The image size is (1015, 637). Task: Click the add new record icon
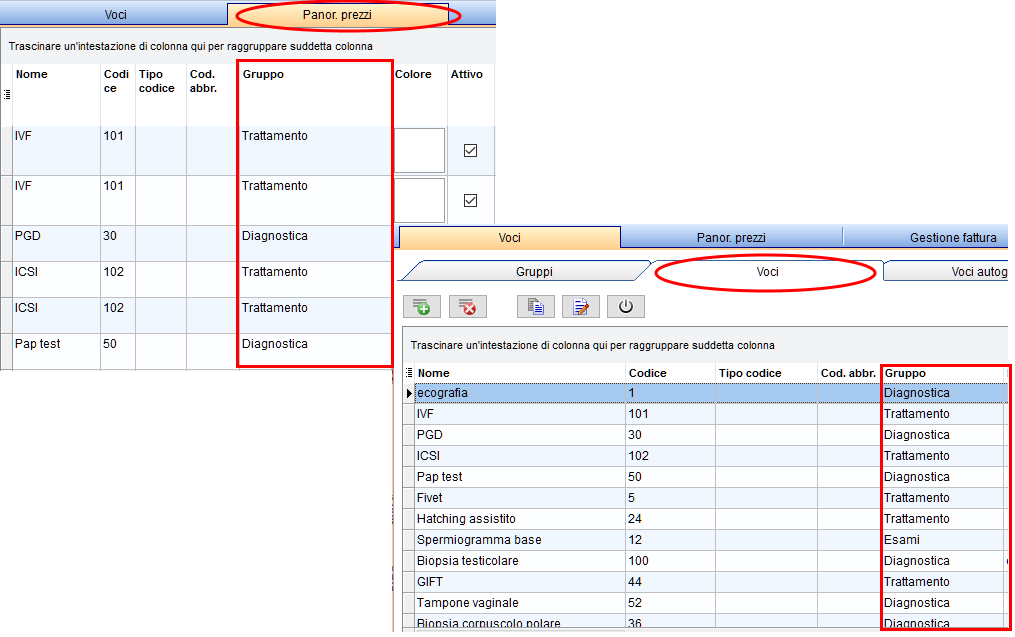point(422,306)
